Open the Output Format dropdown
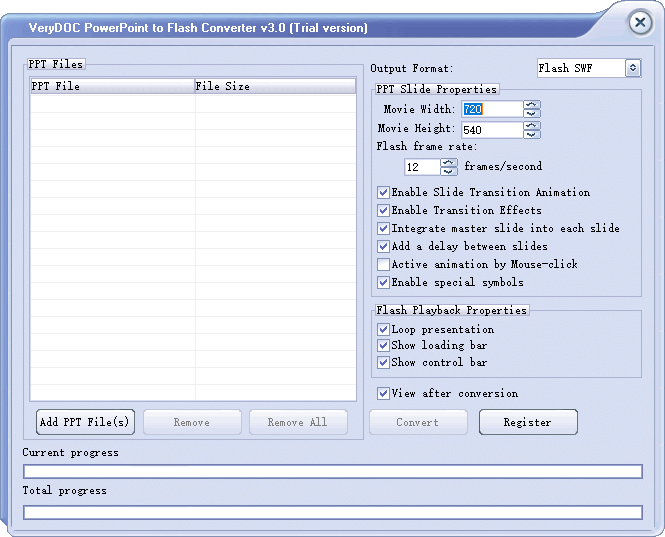This screenshot has height=537, width=665. [x=633, y=68]
